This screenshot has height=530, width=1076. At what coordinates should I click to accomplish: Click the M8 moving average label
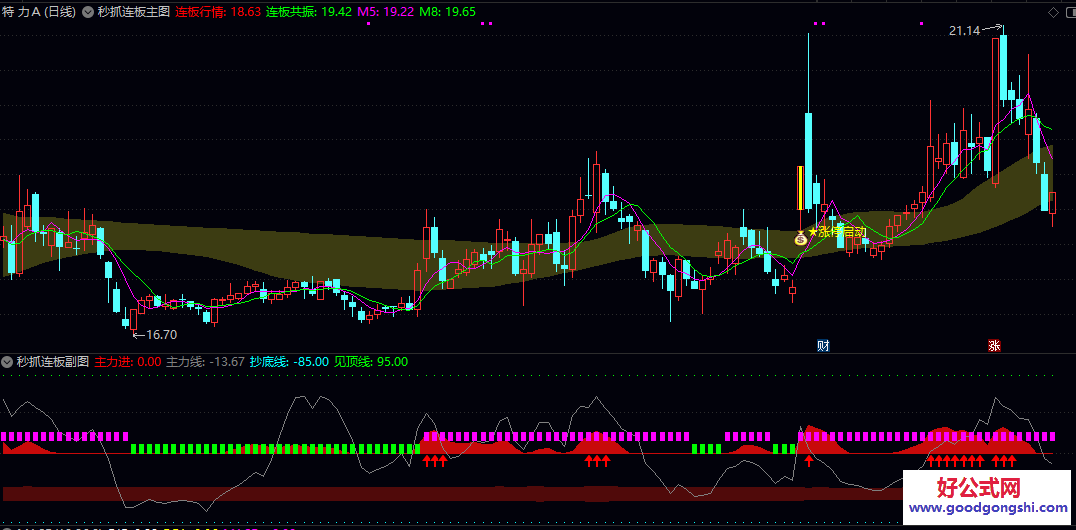(x=447, y=13)
